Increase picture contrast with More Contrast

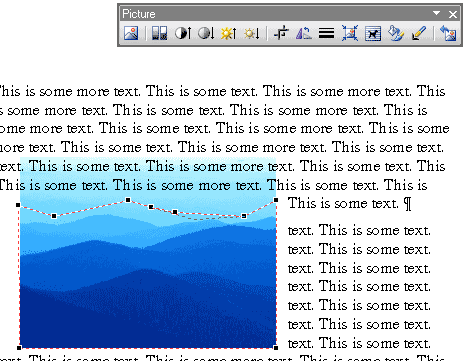(183, 33)
